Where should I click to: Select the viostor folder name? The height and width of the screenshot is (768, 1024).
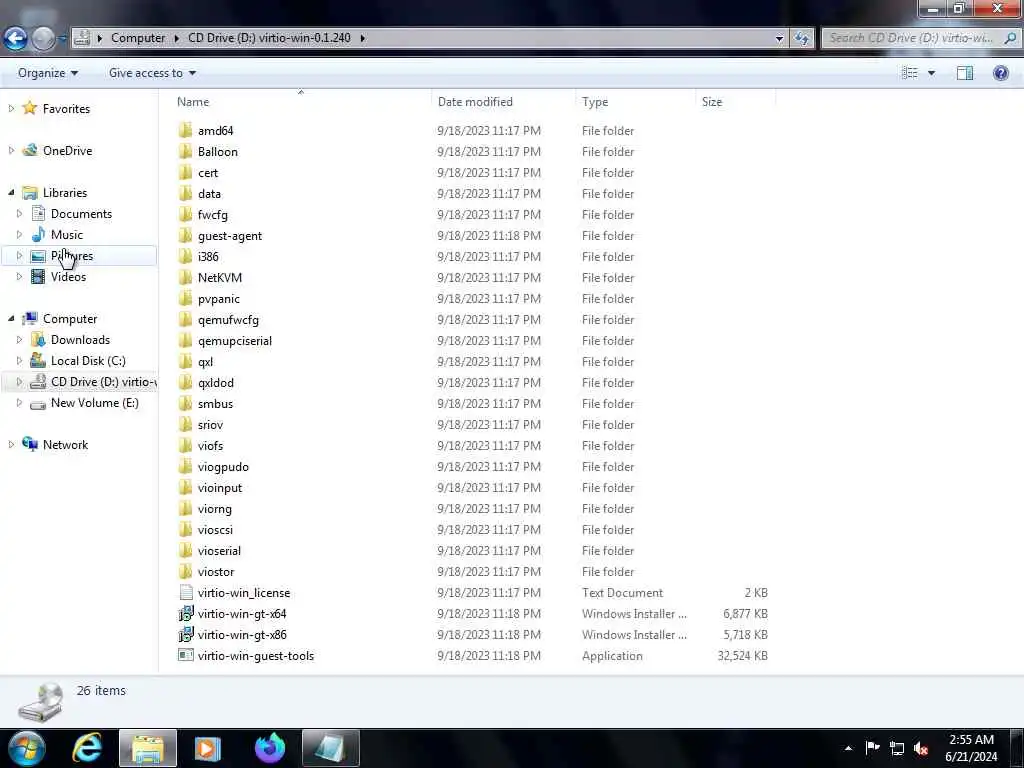pos(216,571)
